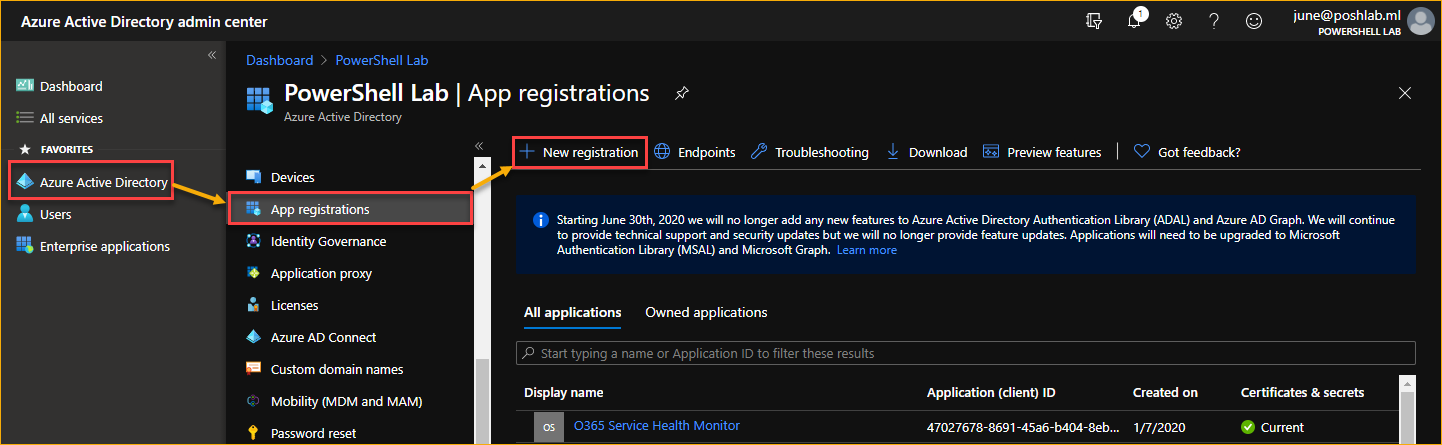Click the user account avatar
Screen dimensions: 1442x445
coord(1420,21)
